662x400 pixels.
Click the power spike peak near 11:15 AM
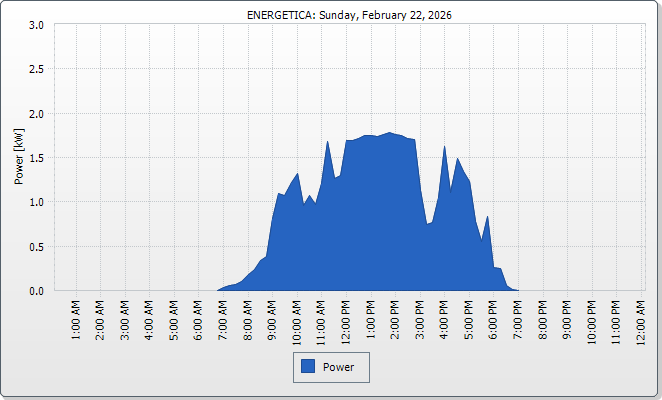(x=328, y=142)
